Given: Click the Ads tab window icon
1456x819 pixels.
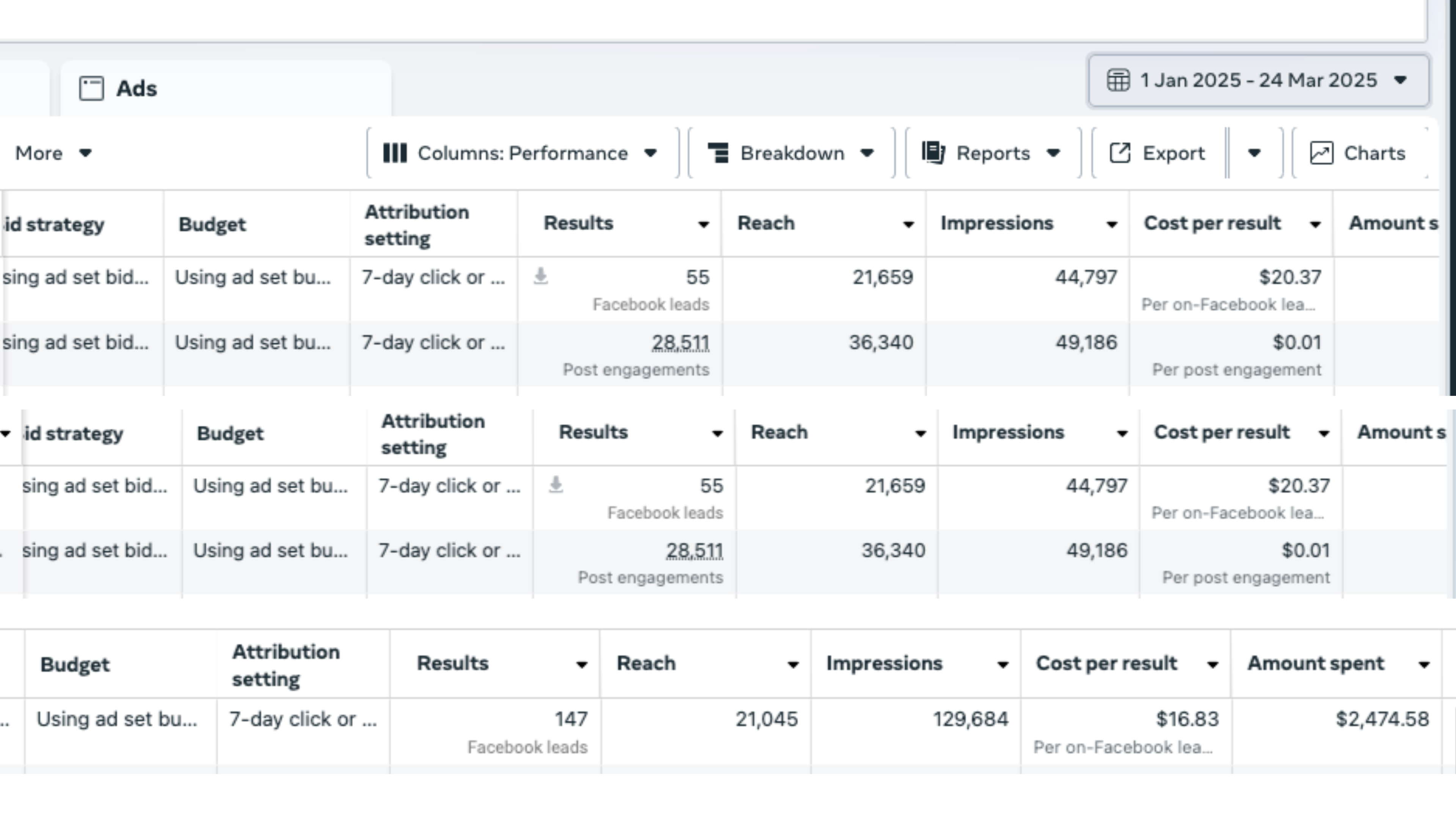Looking at the screenshot, I should 91,89.
